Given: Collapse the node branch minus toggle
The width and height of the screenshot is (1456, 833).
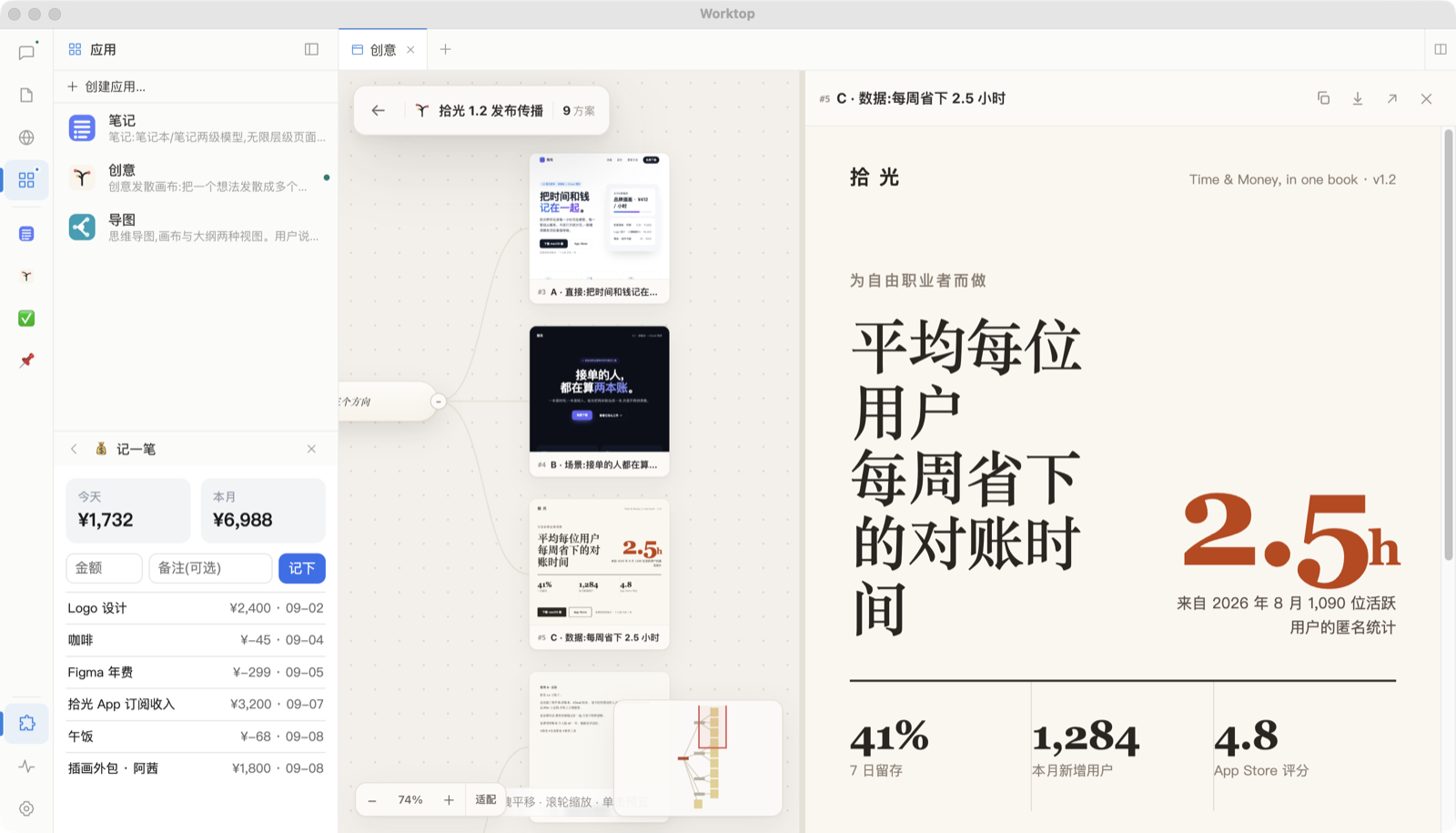Looking at the screenshot, I should pos(439,401).
